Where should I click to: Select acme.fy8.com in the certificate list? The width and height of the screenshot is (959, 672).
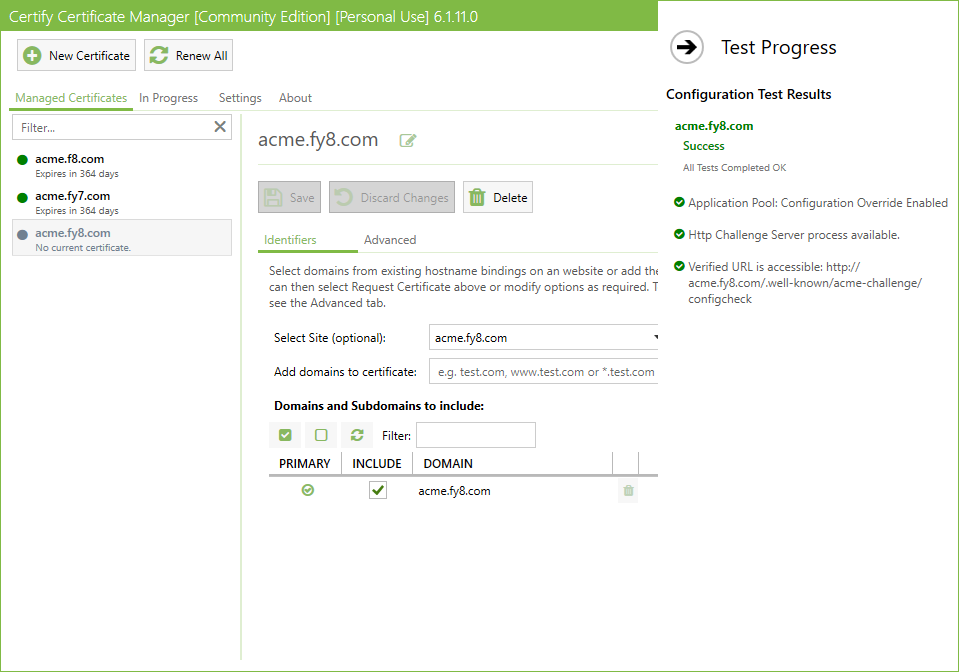click(122, 238)
